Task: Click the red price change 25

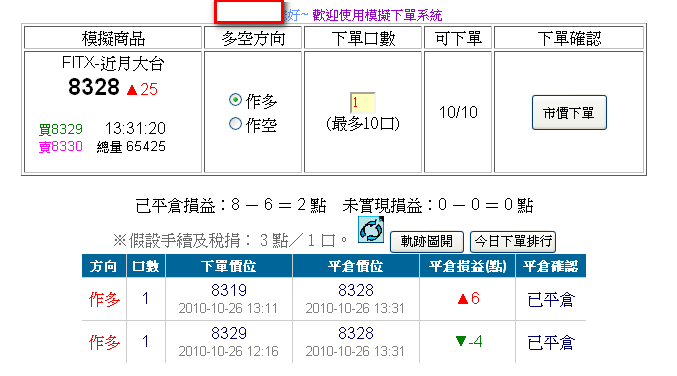Action: click(x=149, y=89)
